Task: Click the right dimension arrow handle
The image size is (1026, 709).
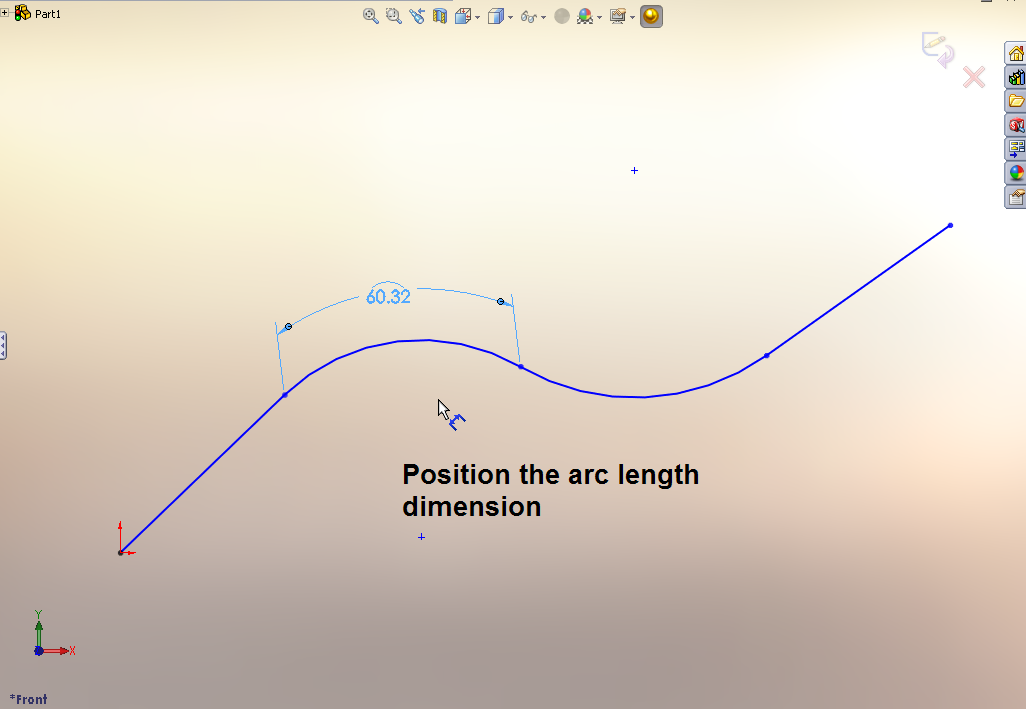Action: [x=501, y=302]
